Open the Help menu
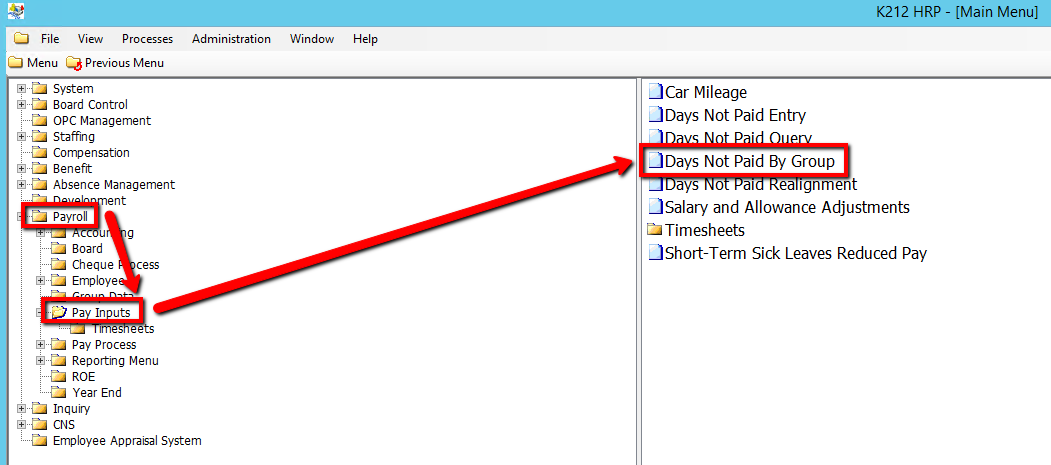Image resolution: width=1051 pixels, height=465 pixels. coord(365,39)
